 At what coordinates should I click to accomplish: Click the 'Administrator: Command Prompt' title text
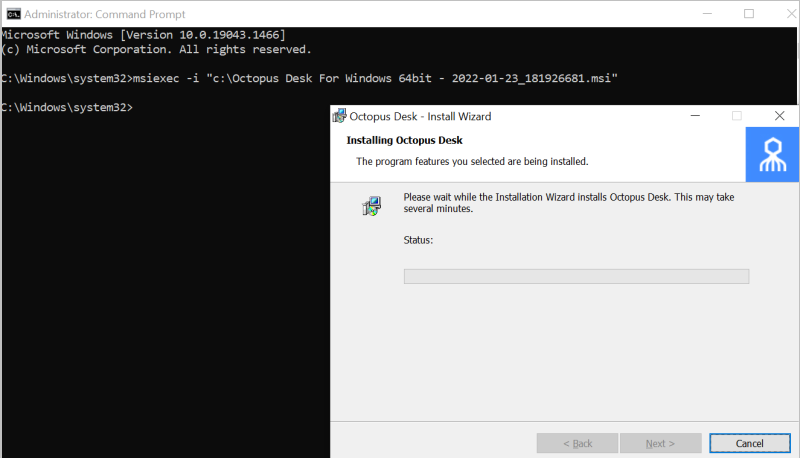[x=105, y=14]
